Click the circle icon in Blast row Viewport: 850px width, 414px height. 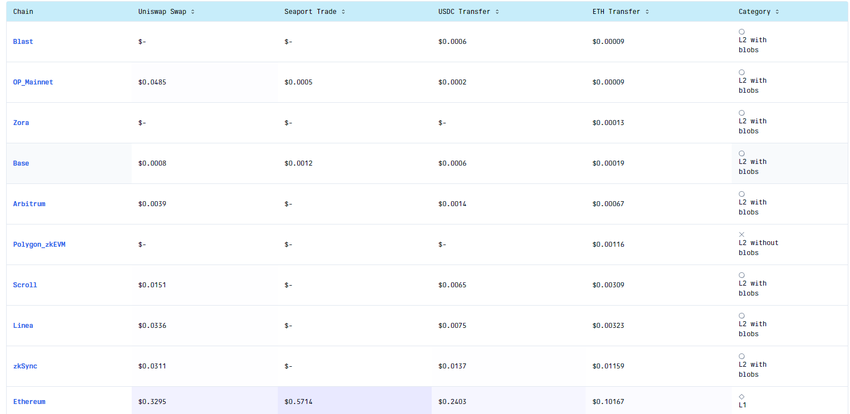click(x=742, y=32)
